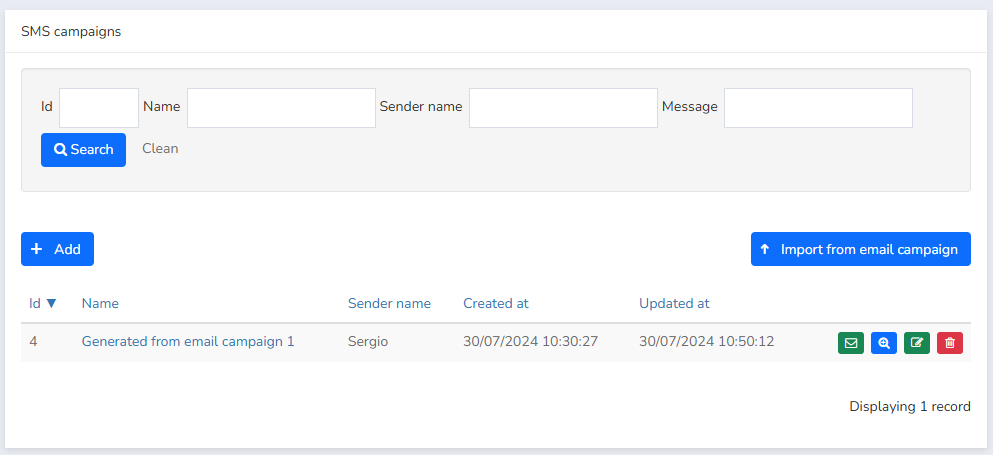View campaign details with magnifier icon
Image resolution: width=993 pixels, height=455 pixels.
point(884,343)
